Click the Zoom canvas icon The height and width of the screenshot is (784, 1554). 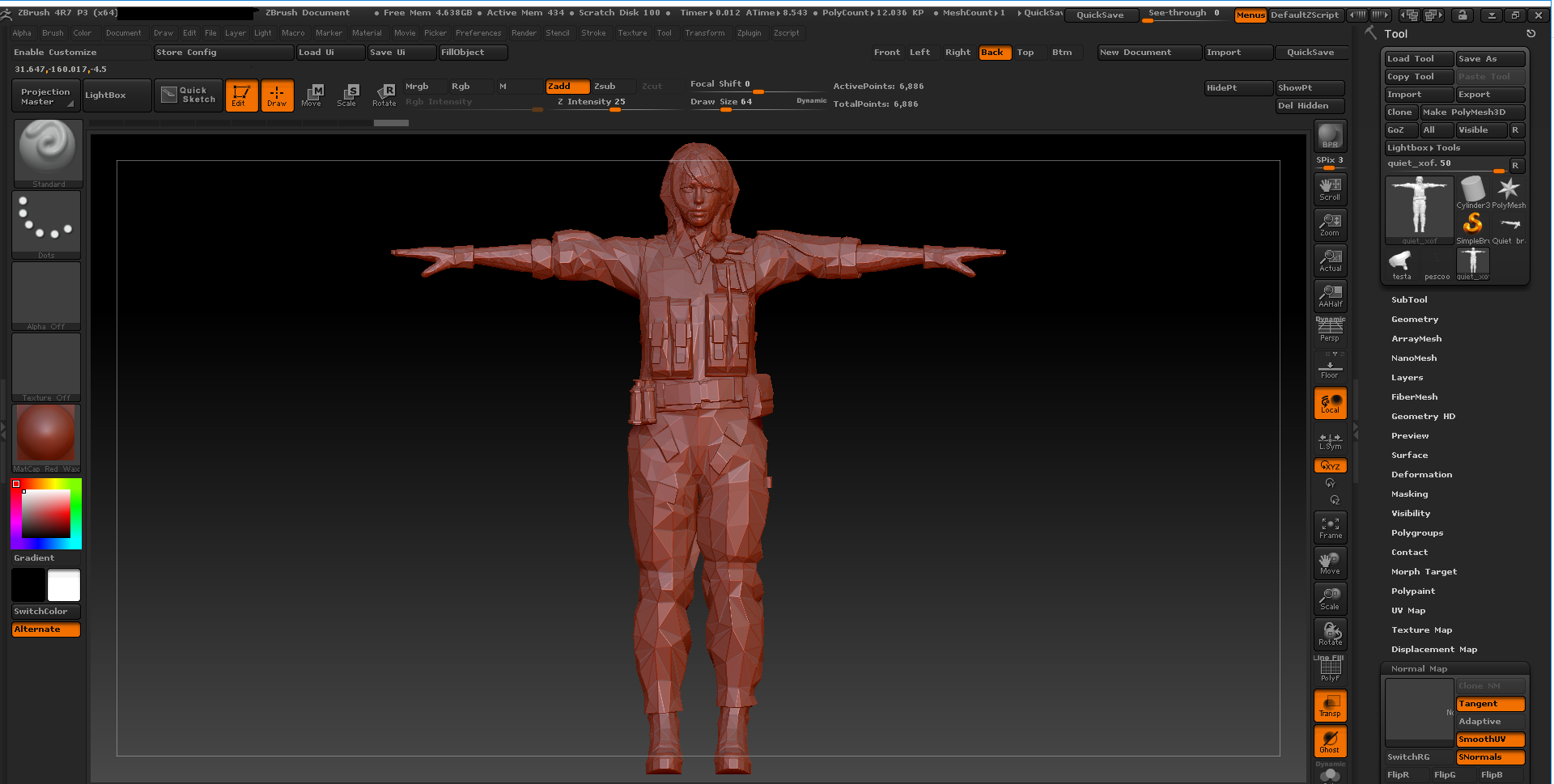(x=1330, y=225)
